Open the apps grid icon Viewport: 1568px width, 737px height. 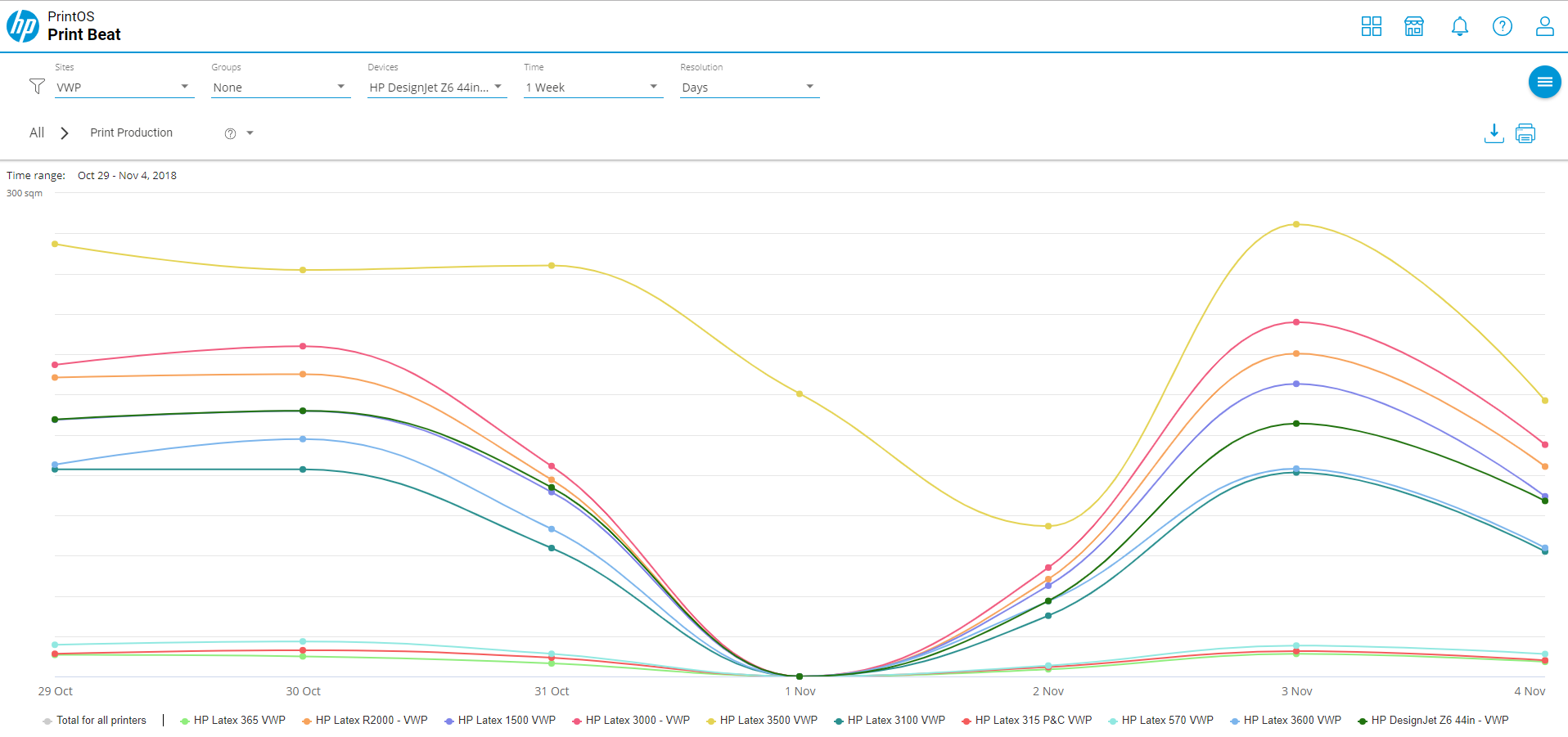1372,26
